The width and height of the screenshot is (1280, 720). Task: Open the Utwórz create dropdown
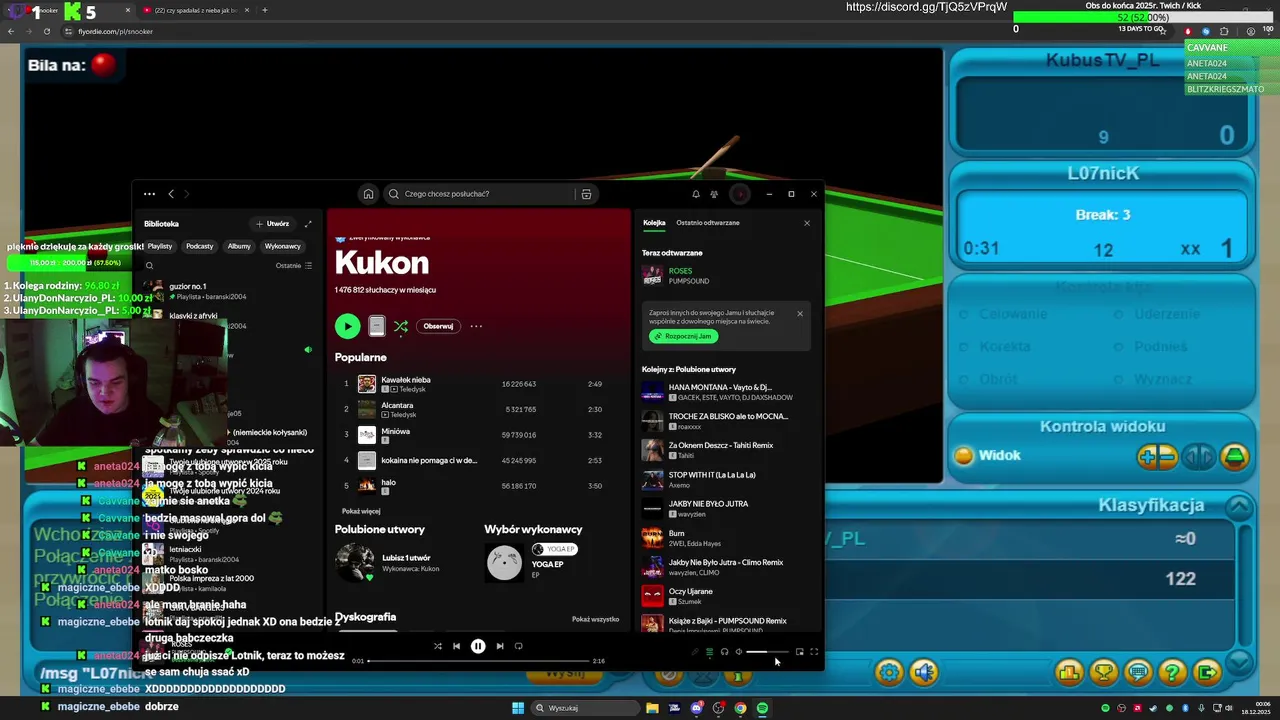pos(272,224)
